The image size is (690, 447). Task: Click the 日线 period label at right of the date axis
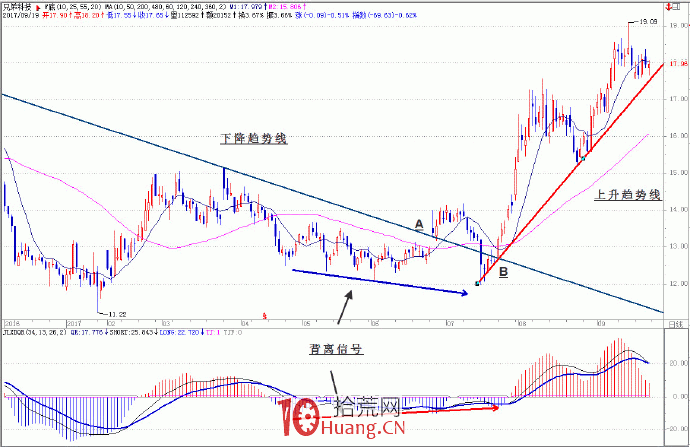click(x=675, y=324)
